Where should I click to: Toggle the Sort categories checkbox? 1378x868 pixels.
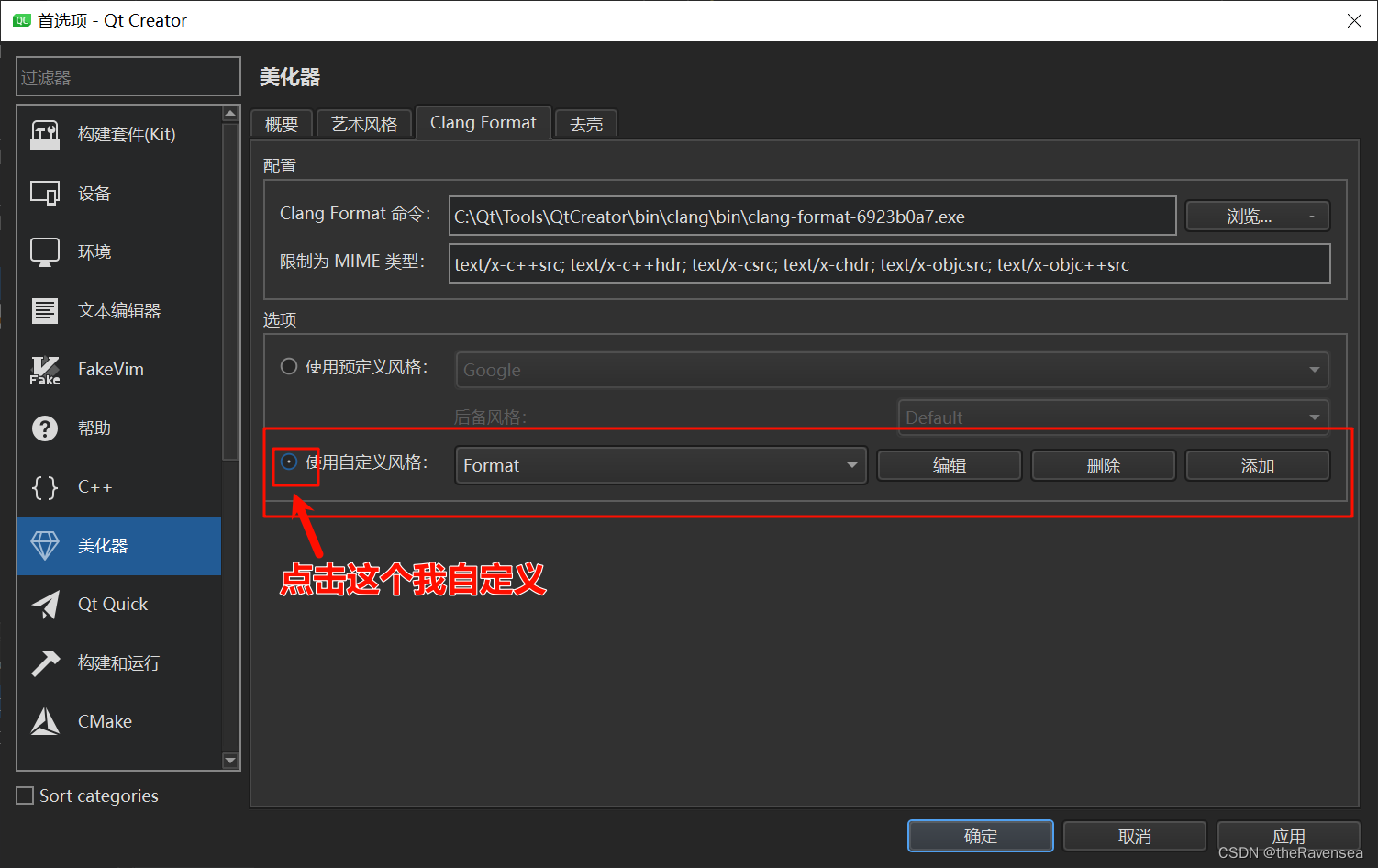(x=26, y=796)
